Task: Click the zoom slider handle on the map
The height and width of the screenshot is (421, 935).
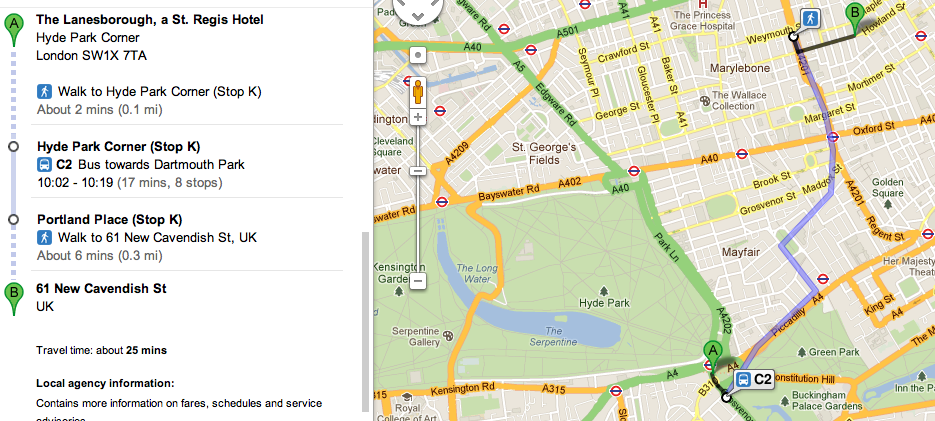Action: (418, 170)
